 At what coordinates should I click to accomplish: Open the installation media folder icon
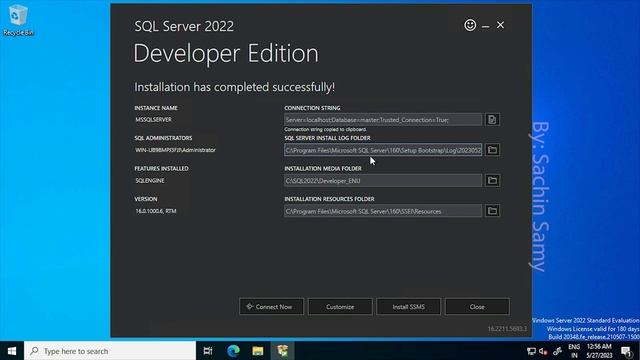[x=492, y=180]
